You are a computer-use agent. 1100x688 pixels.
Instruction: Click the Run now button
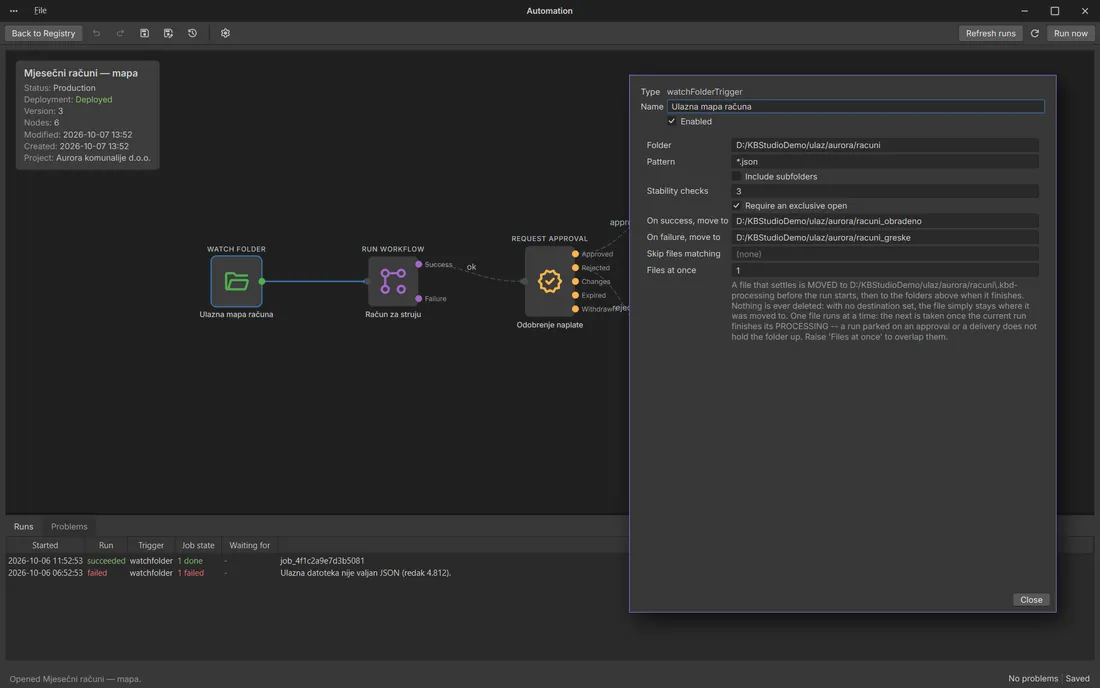(1071, 33)
